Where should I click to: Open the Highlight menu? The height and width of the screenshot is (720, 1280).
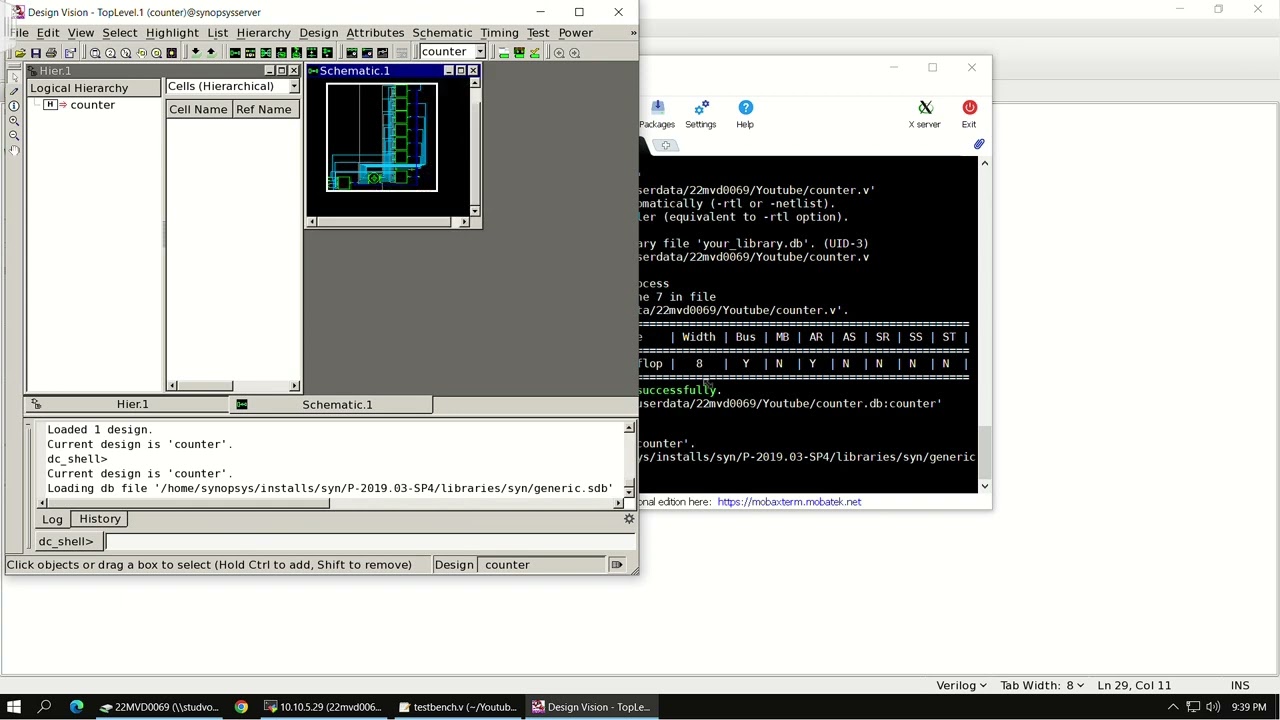pos(172,33)
